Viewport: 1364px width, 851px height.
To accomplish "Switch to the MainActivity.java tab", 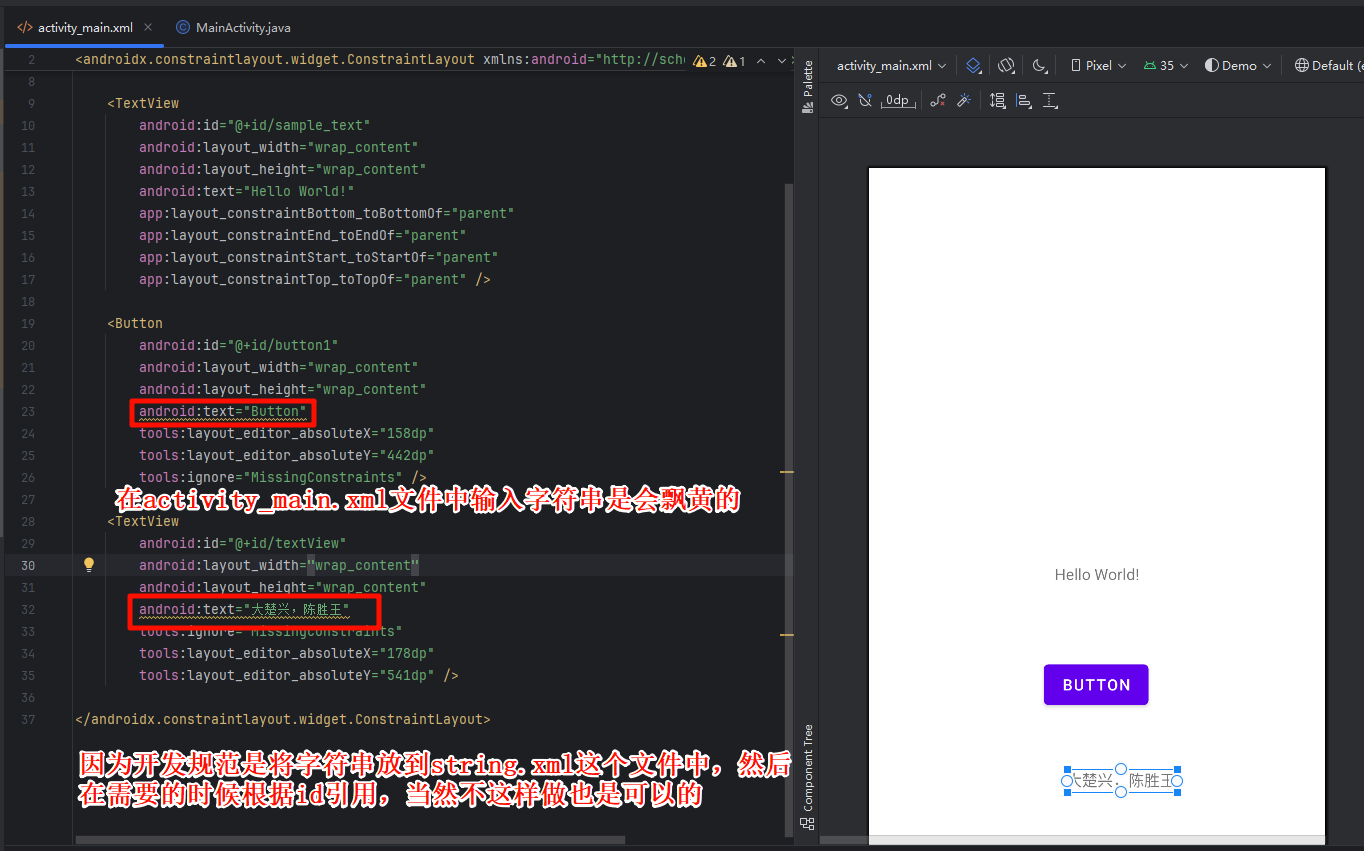I will tap(233, 27).
